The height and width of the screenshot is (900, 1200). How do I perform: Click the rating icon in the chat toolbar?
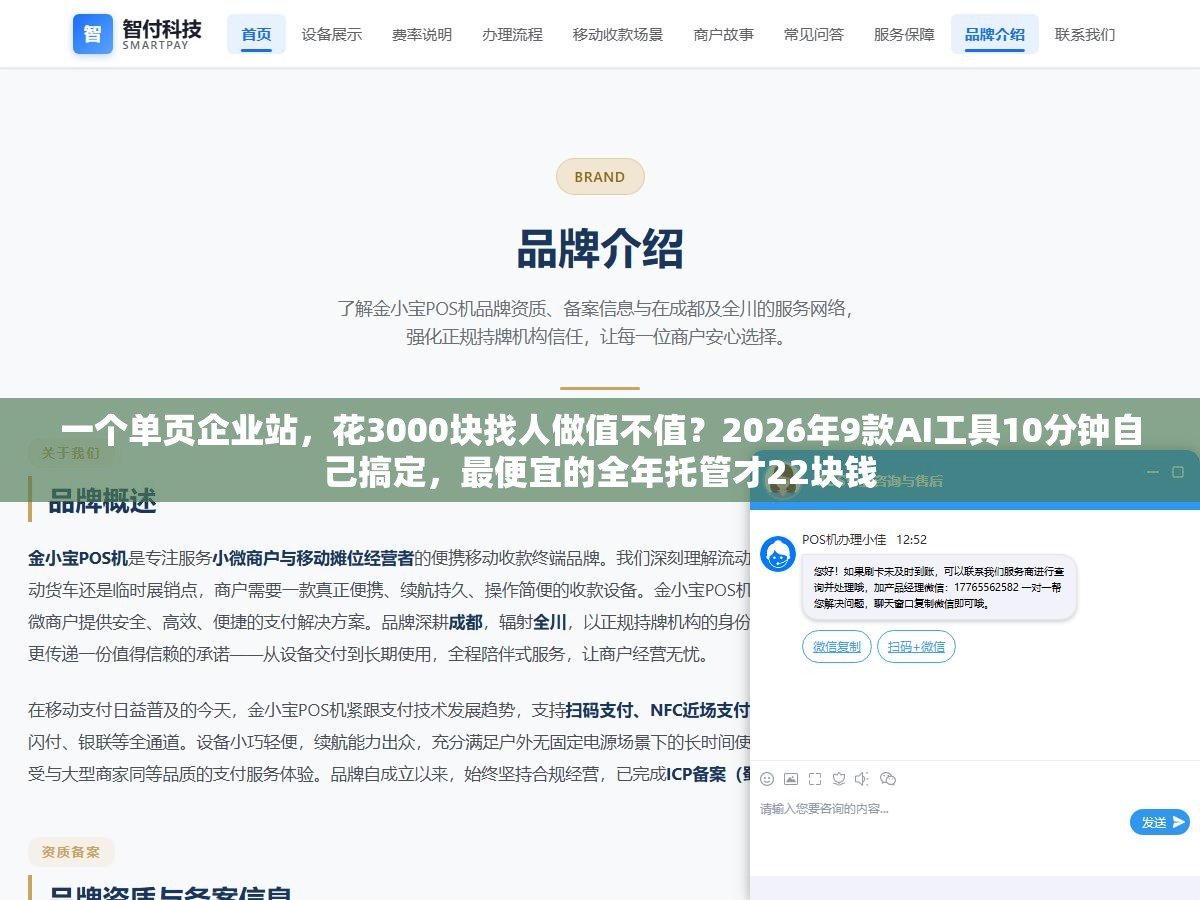point(839,779)
